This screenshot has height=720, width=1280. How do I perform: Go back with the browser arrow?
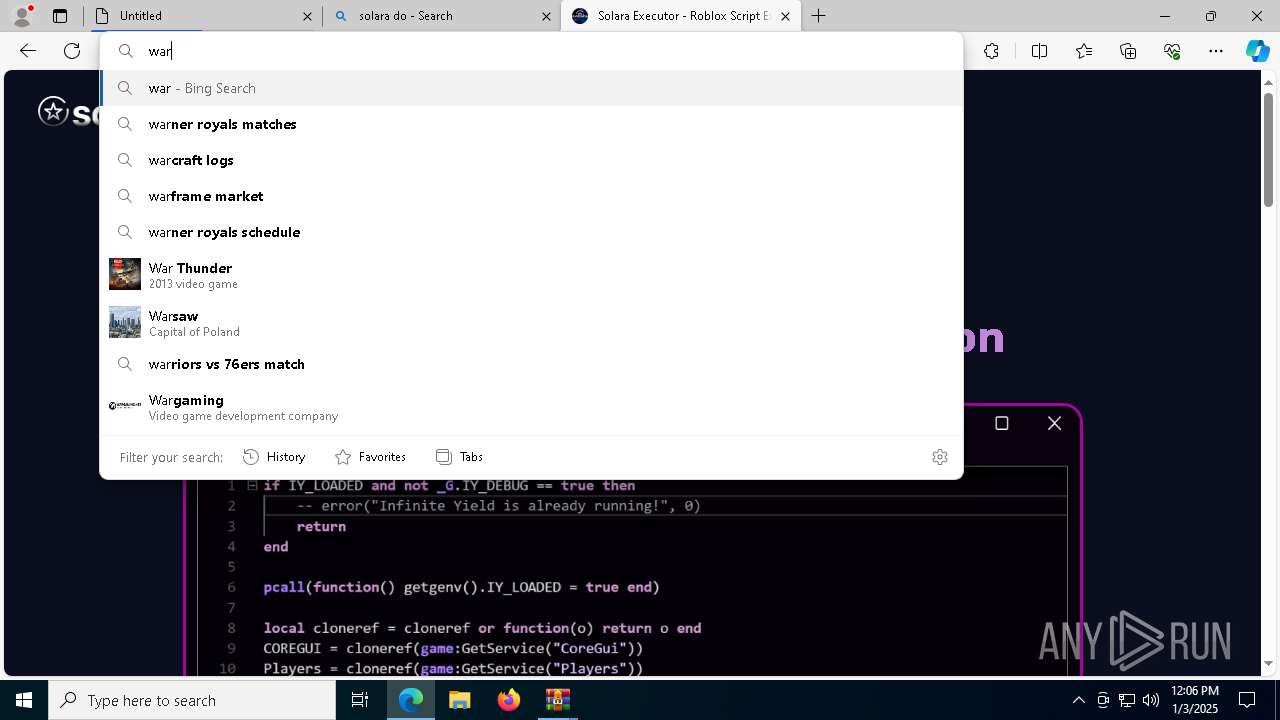(28, 51)
